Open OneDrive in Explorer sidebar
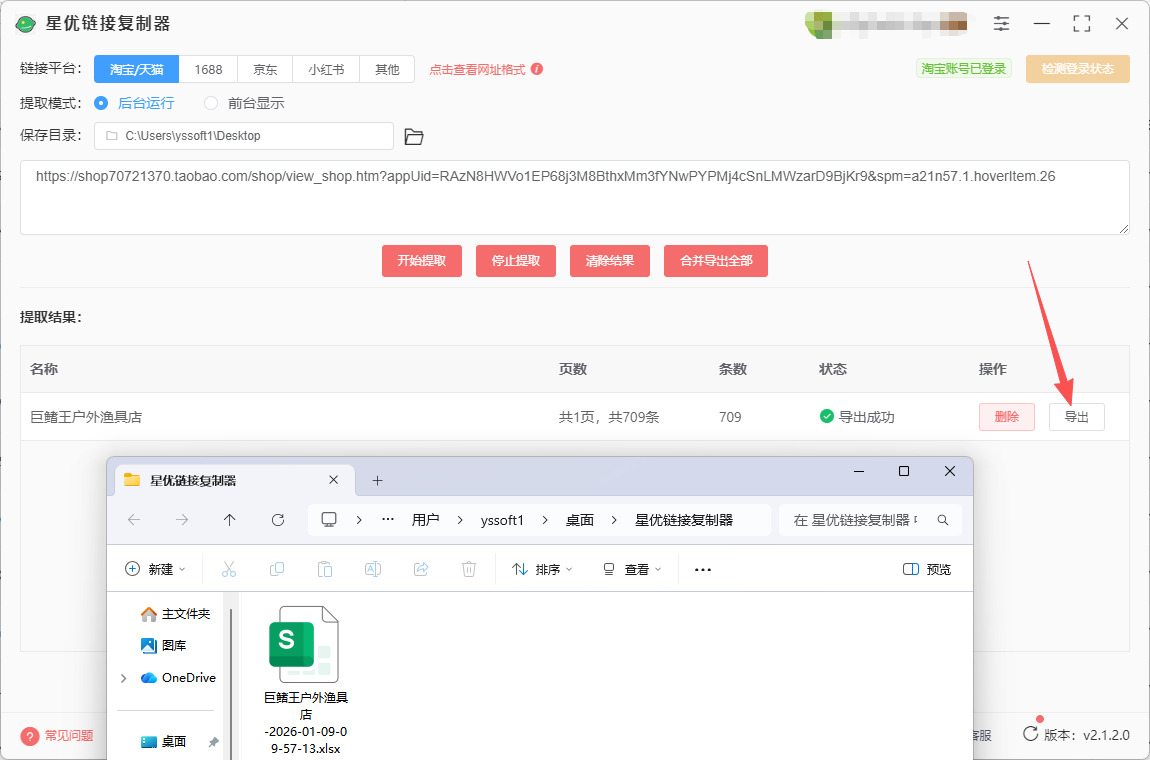 coord(179,678)
